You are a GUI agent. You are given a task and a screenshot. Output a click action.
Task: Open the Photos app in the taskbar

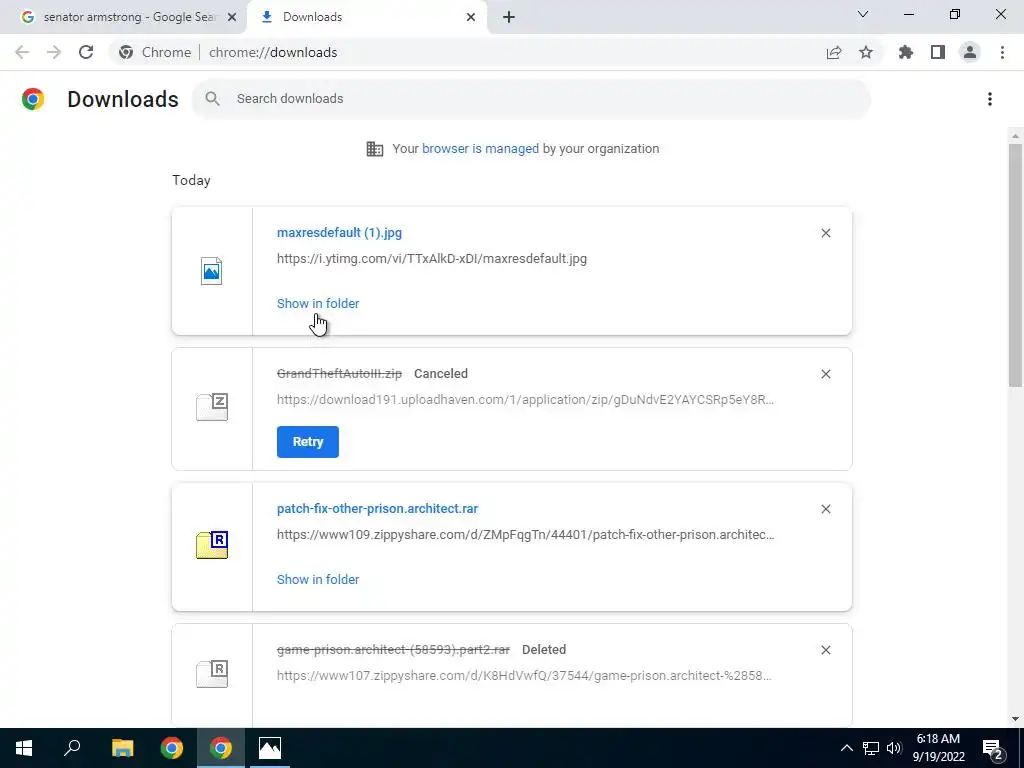(270, 748)
